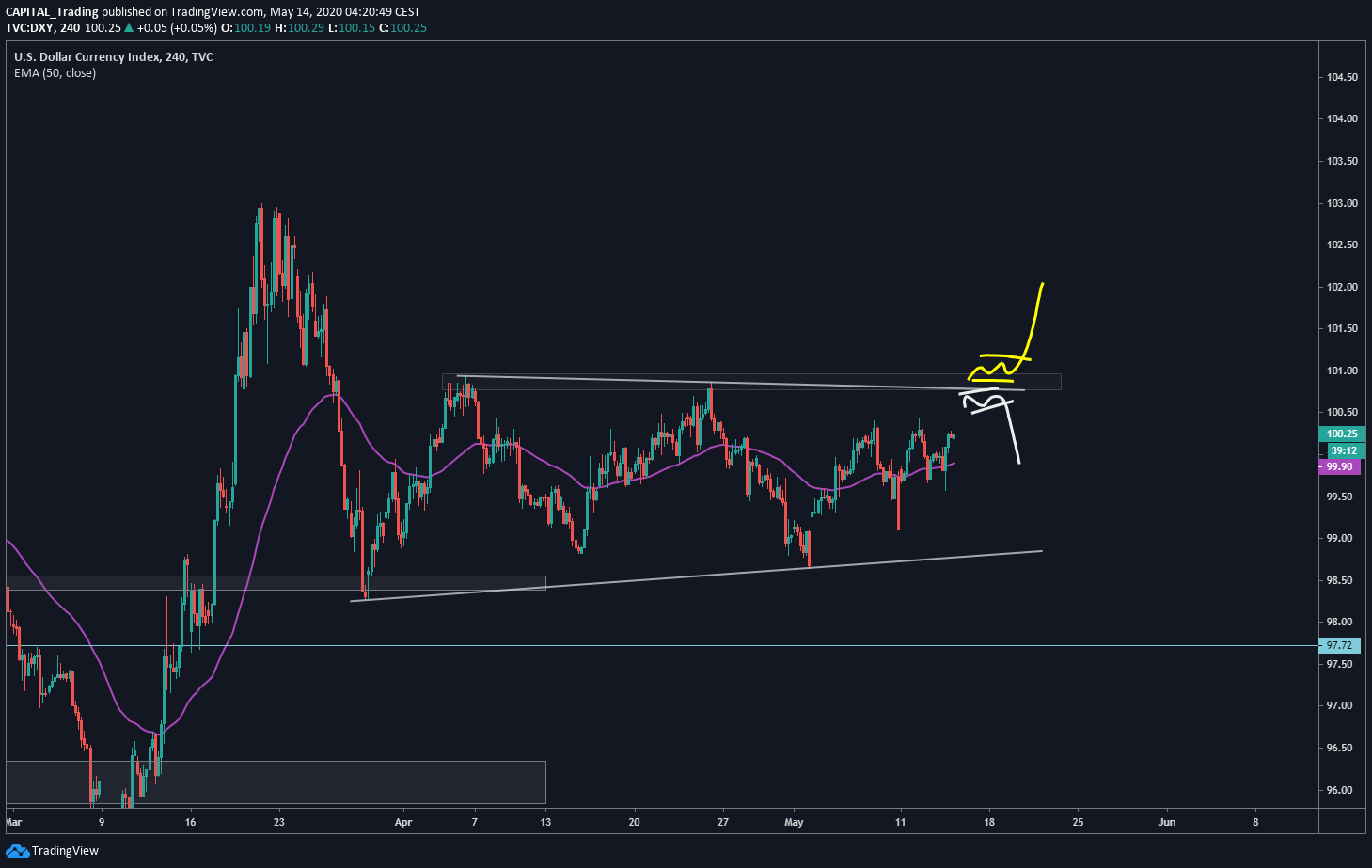1372x868 pixels.
Task: Select the Mar label on time axis
Action: pos(13,822)
